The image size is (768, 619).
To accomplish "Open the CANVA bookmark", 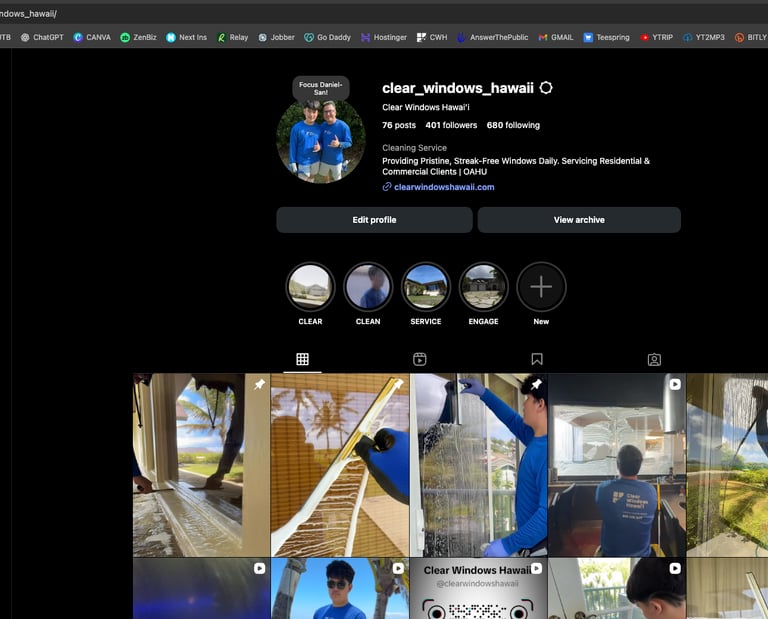I will coord(92,37).
